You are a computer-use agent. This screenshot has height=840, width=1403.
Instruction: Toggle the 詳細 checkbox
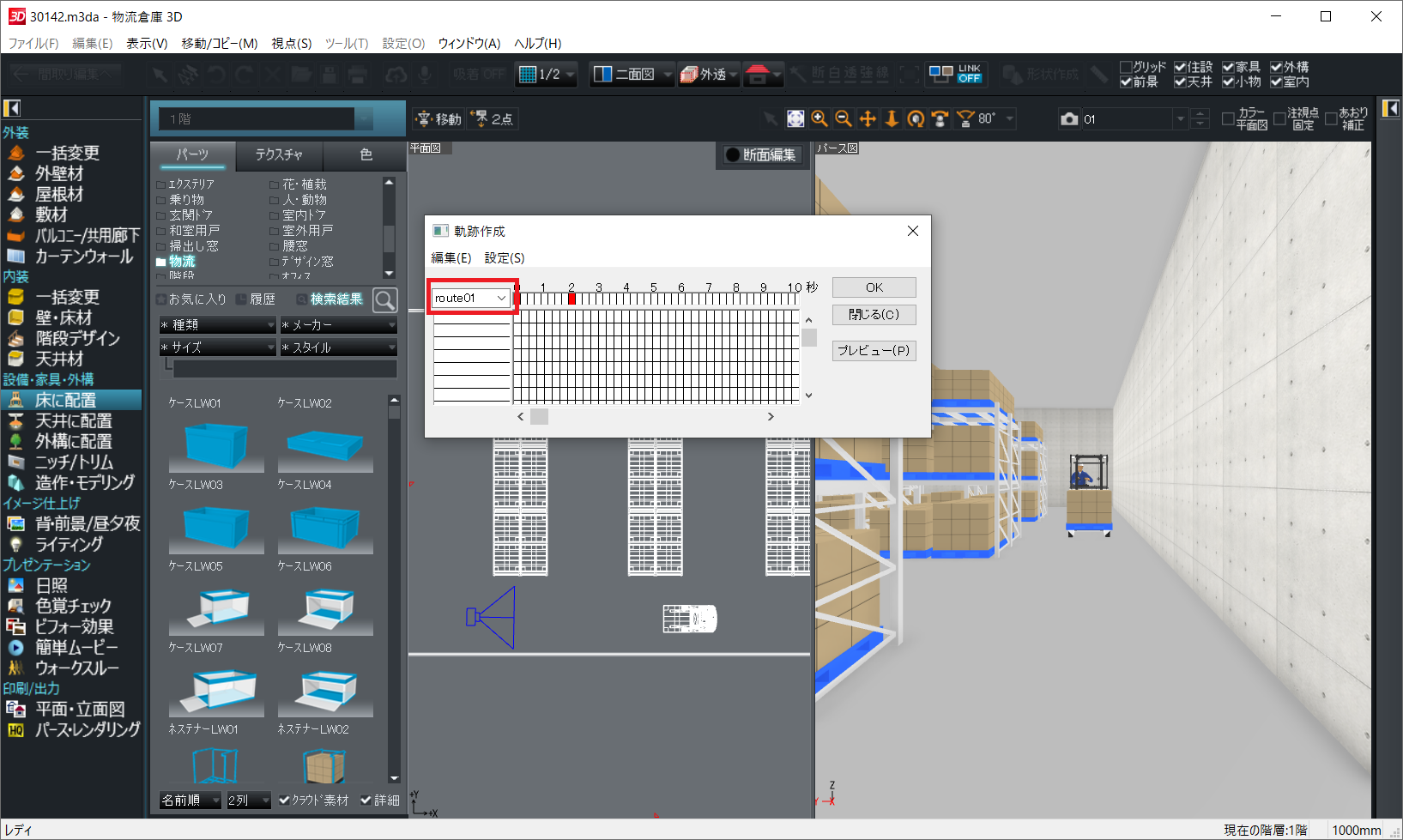coord(366,800)
